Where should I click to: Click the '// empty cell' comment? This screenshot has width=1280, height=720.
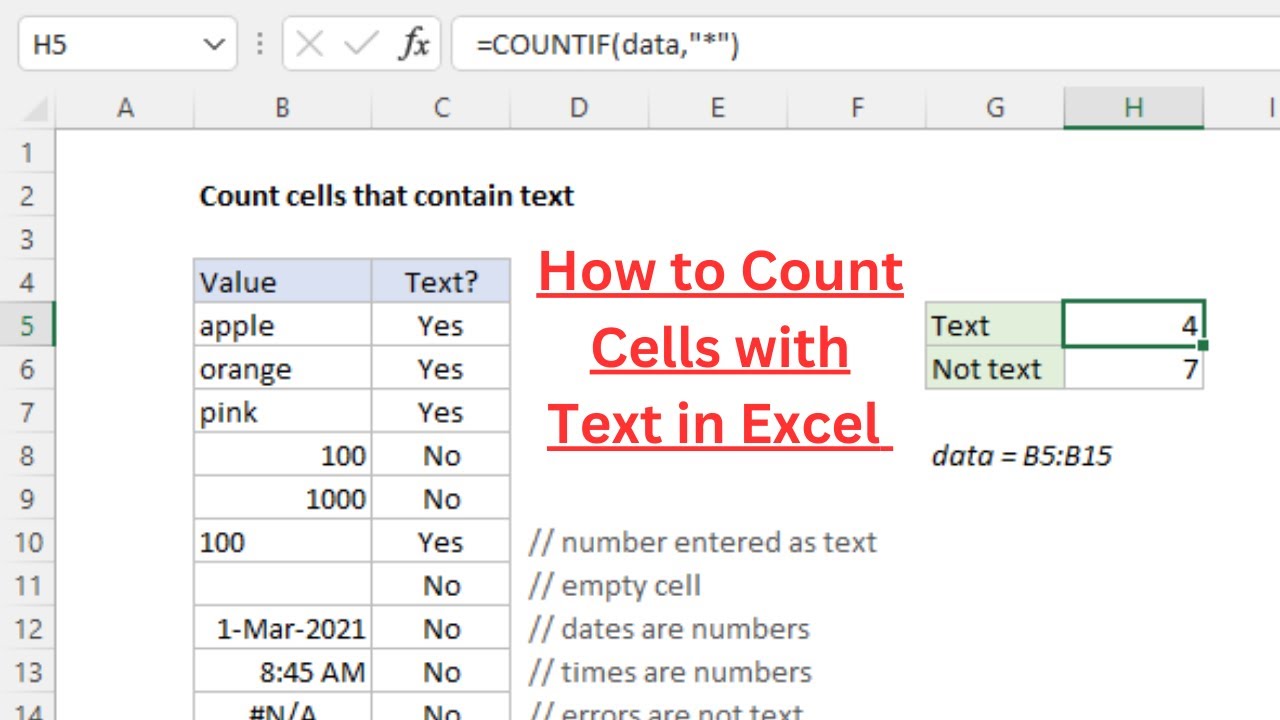[x=615, y=585]
